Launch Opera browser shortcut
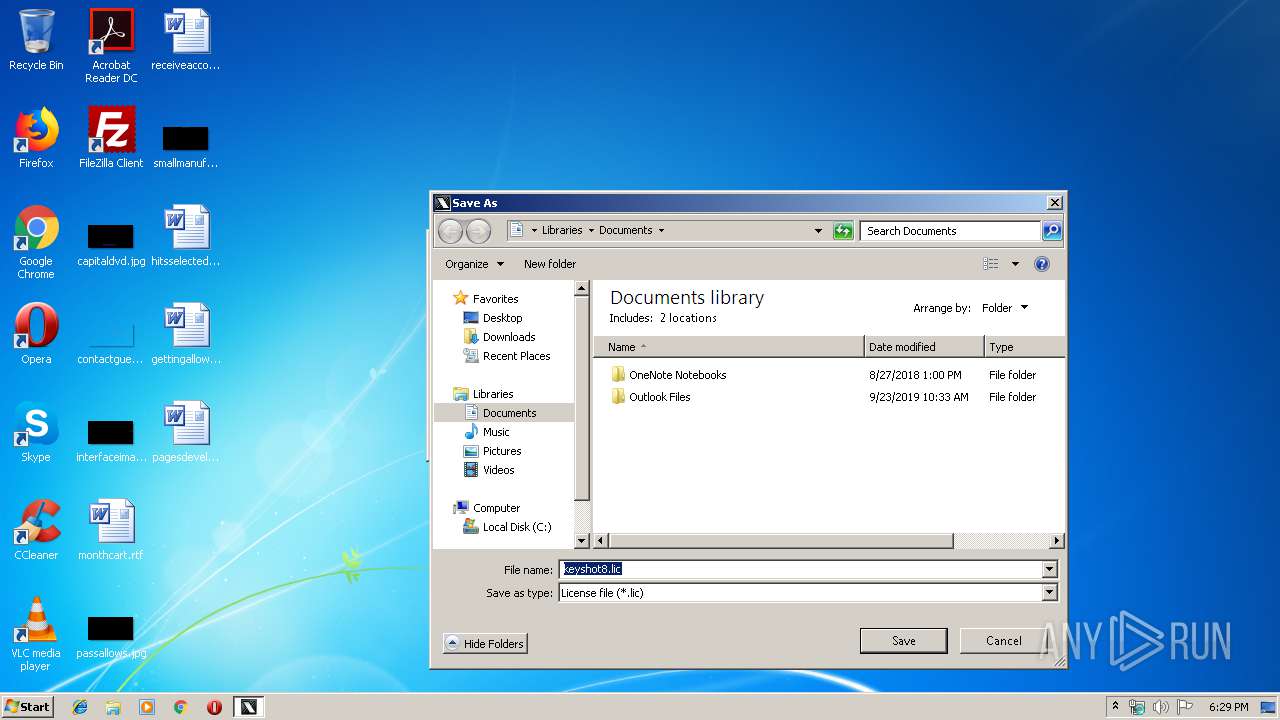The width and height of the screenshot is (1280, 720). coord(36,335)
